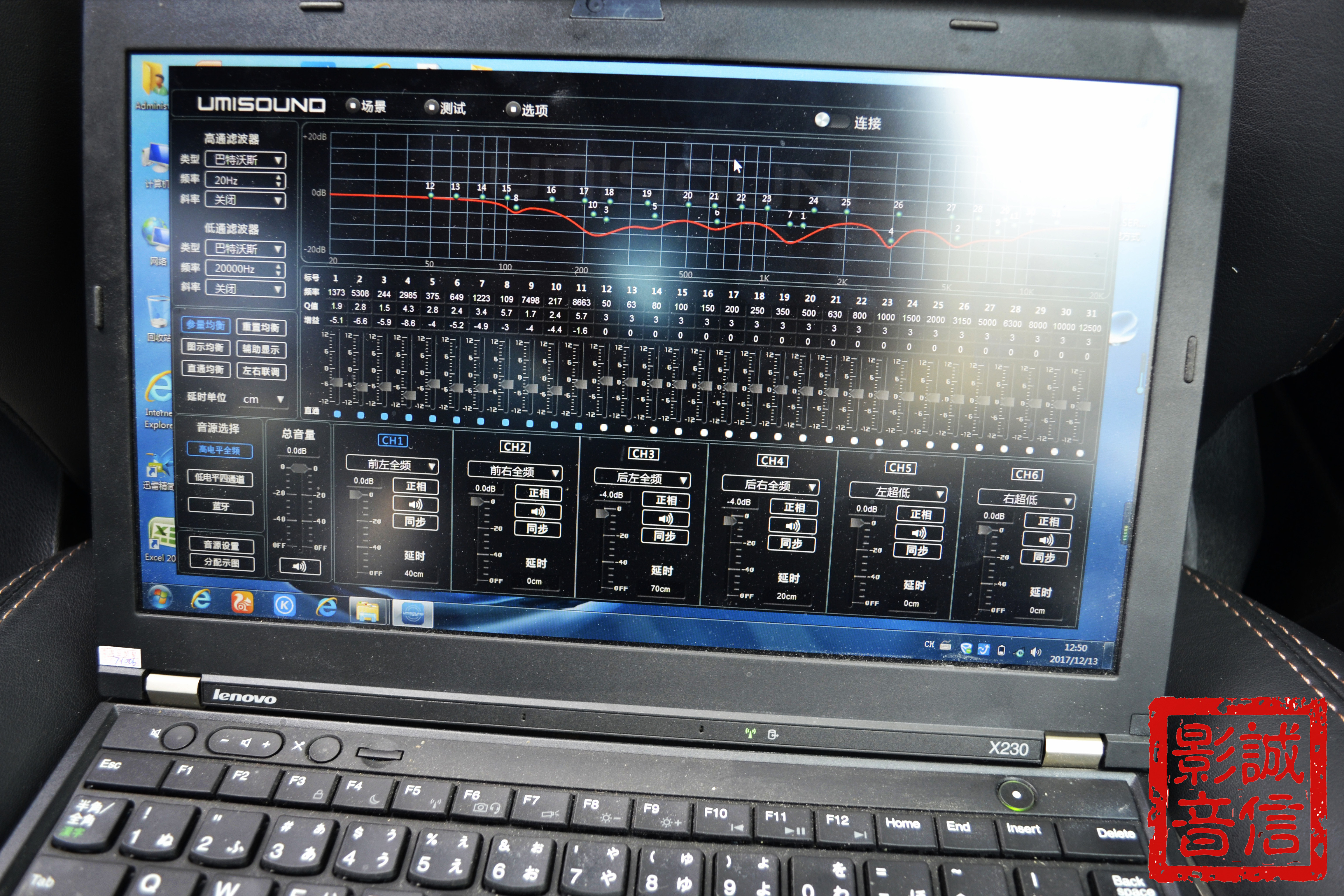Open CH3 后左全频 output dropdown
The image size is (1344, 896).
click(642, 478)
